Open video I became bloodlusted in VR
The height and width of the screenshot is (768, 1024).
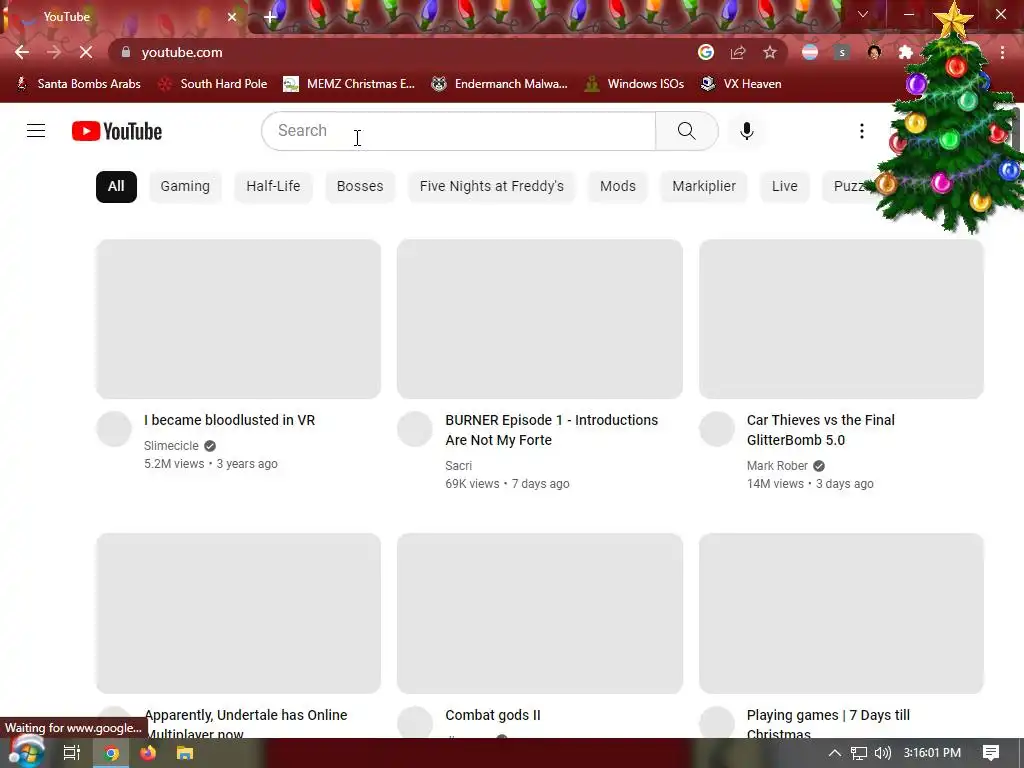229,420
